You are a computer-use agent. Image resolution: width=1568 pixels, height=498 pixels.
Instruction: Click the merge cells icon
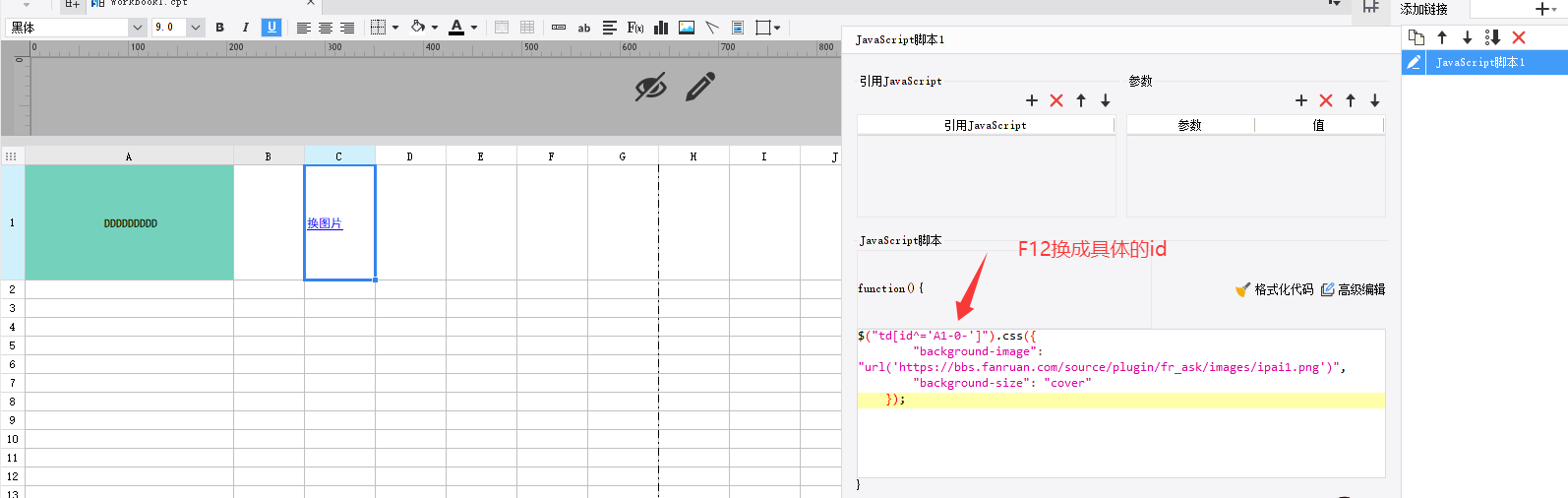502,28
